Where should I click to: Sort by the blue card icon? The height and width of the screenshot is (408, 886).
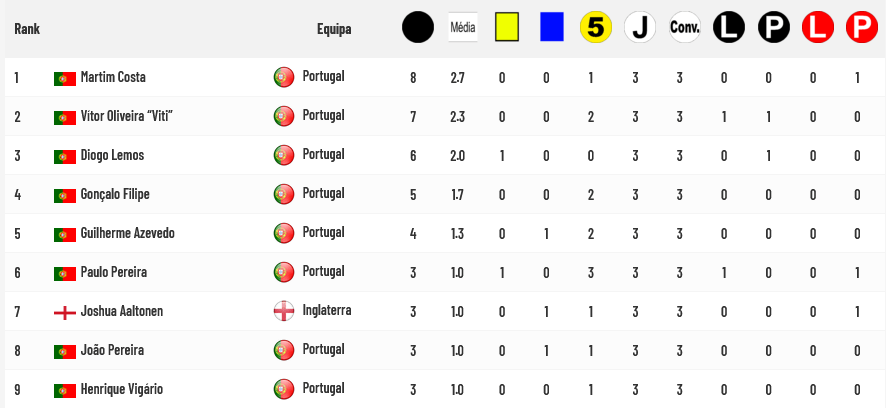pos(551,27)
